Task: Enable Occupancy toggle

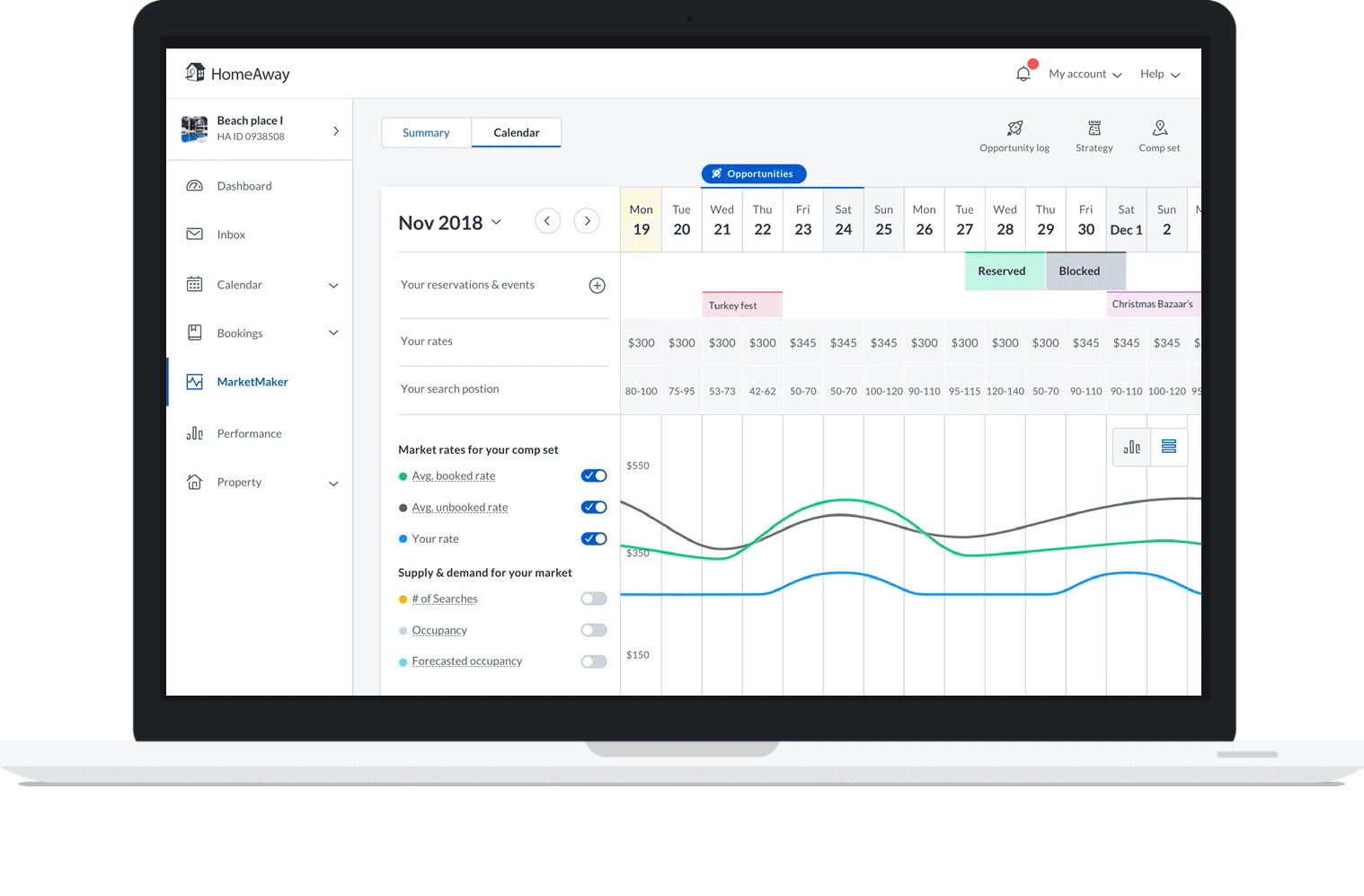Action: click(x=594, y=630)
